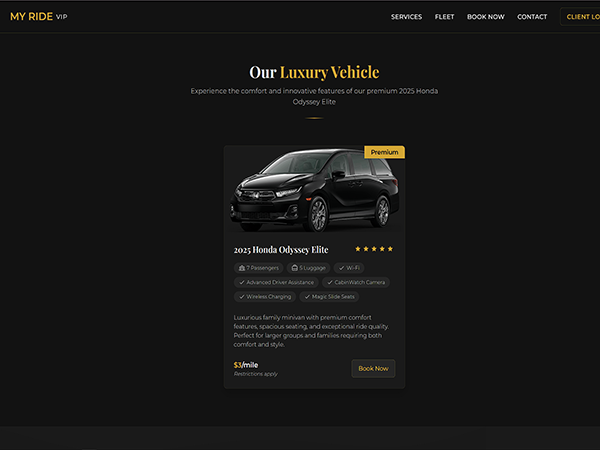Click checkmark beside CabinWatch Camera
This screenshot has width=600, height=450.
coord(329,282)
